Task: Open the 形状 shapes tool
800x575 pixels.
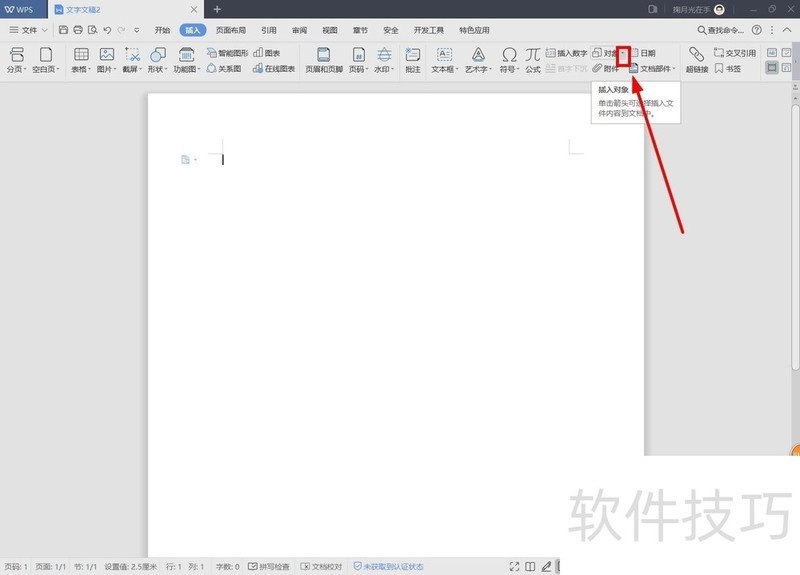Action: [158, 60]
